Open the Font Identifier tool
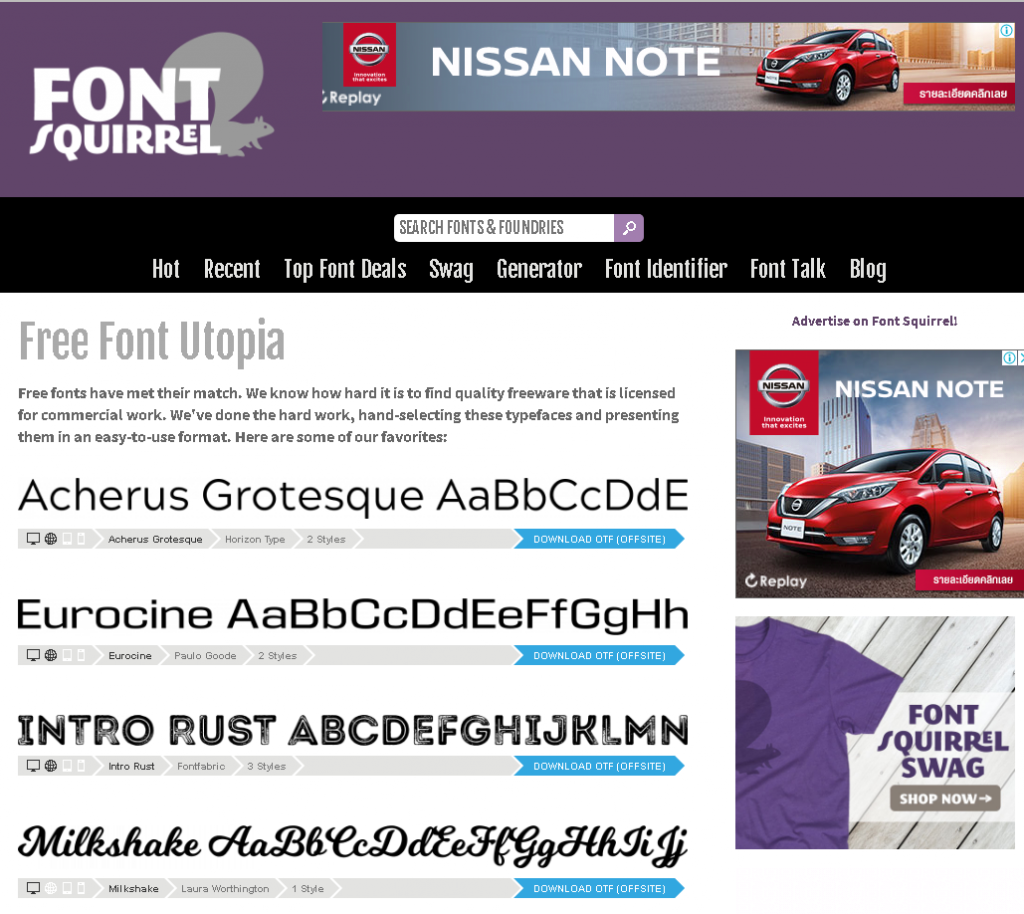This screenshot has height=914, width=1024. point(665,269)
